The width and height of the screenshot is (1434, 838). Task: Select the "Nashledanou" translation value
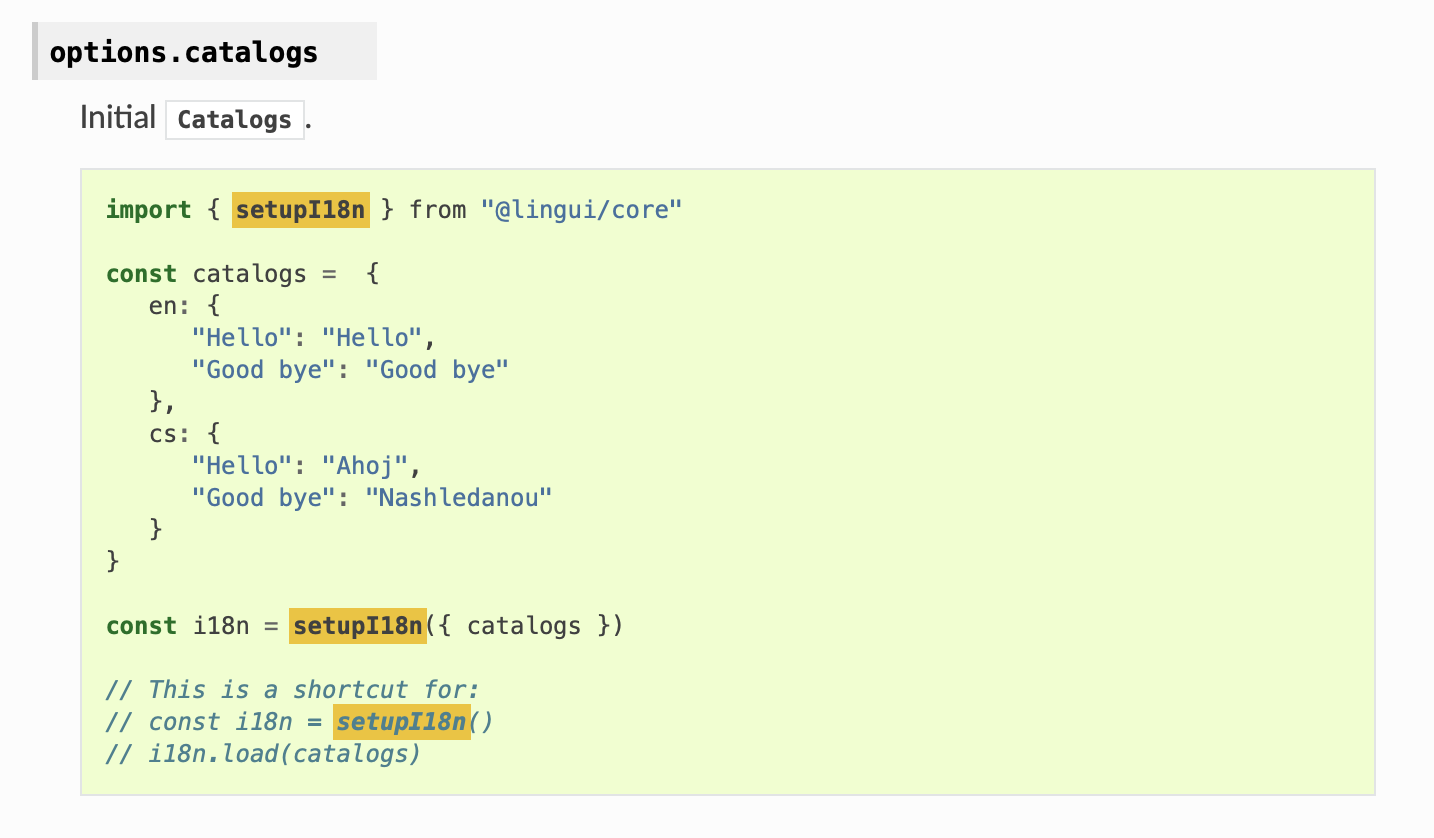(x=460, y=497)
